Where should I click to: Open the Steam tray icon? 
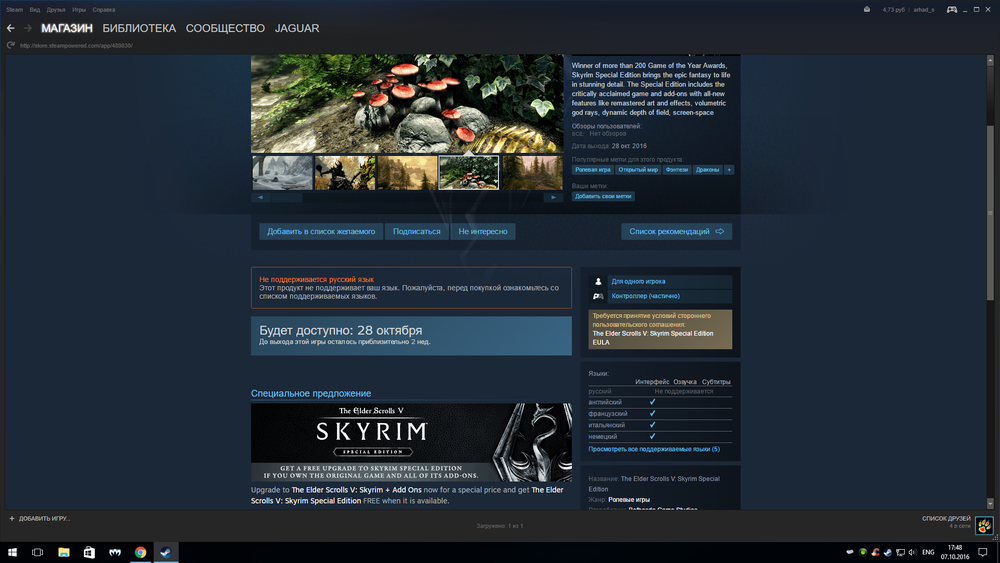(888, 552)
